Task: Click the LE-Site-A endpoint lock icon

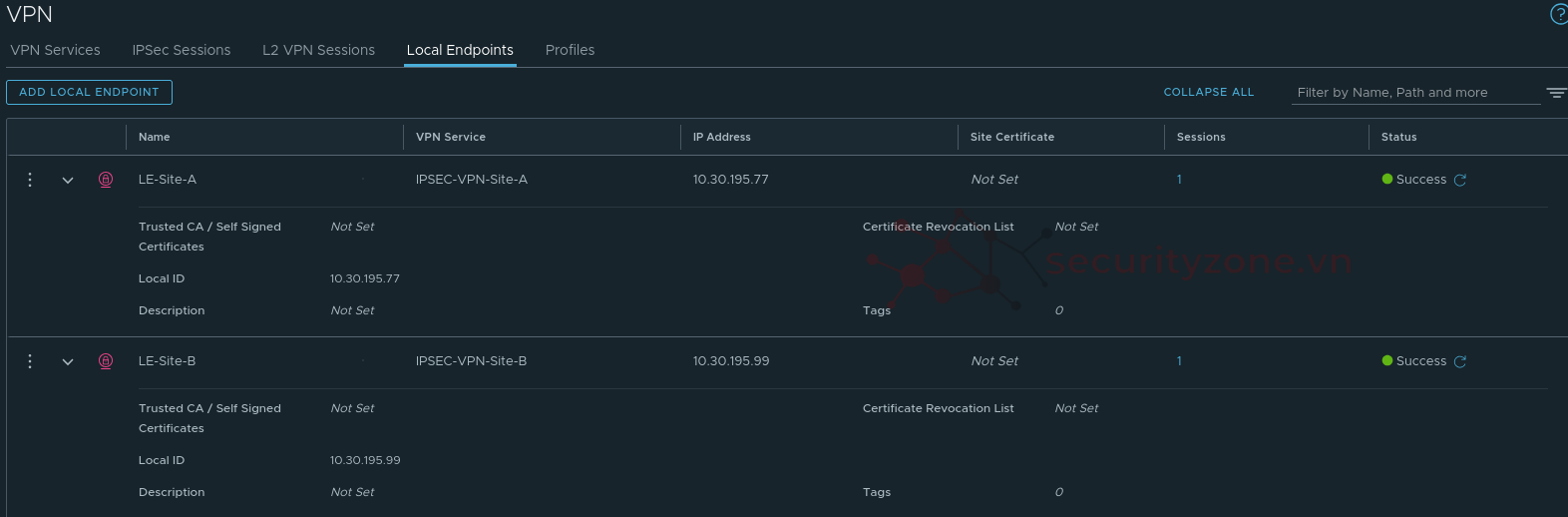Action: click(106, 180)
